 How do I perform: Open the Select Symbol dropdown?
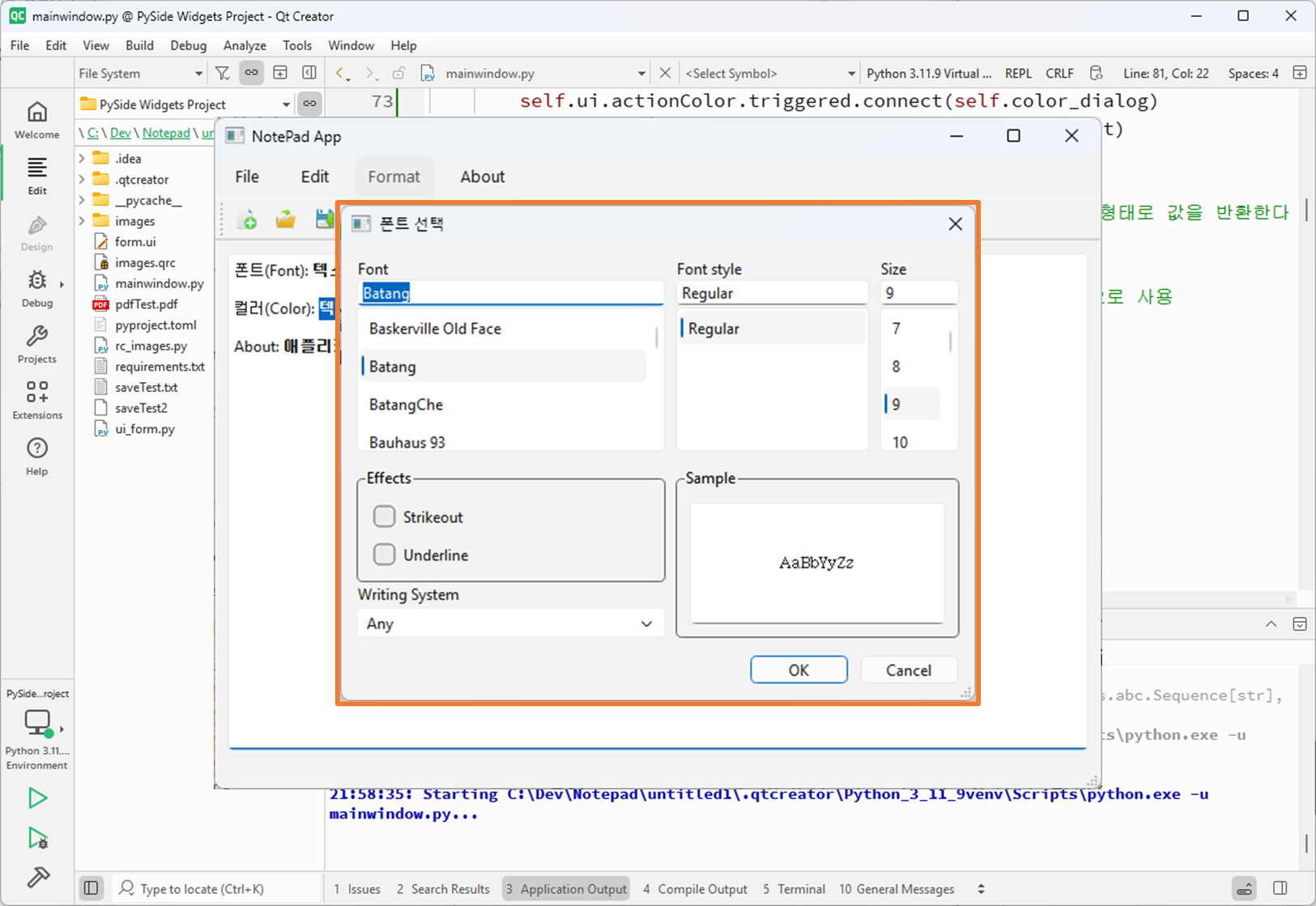coord(769,73)
